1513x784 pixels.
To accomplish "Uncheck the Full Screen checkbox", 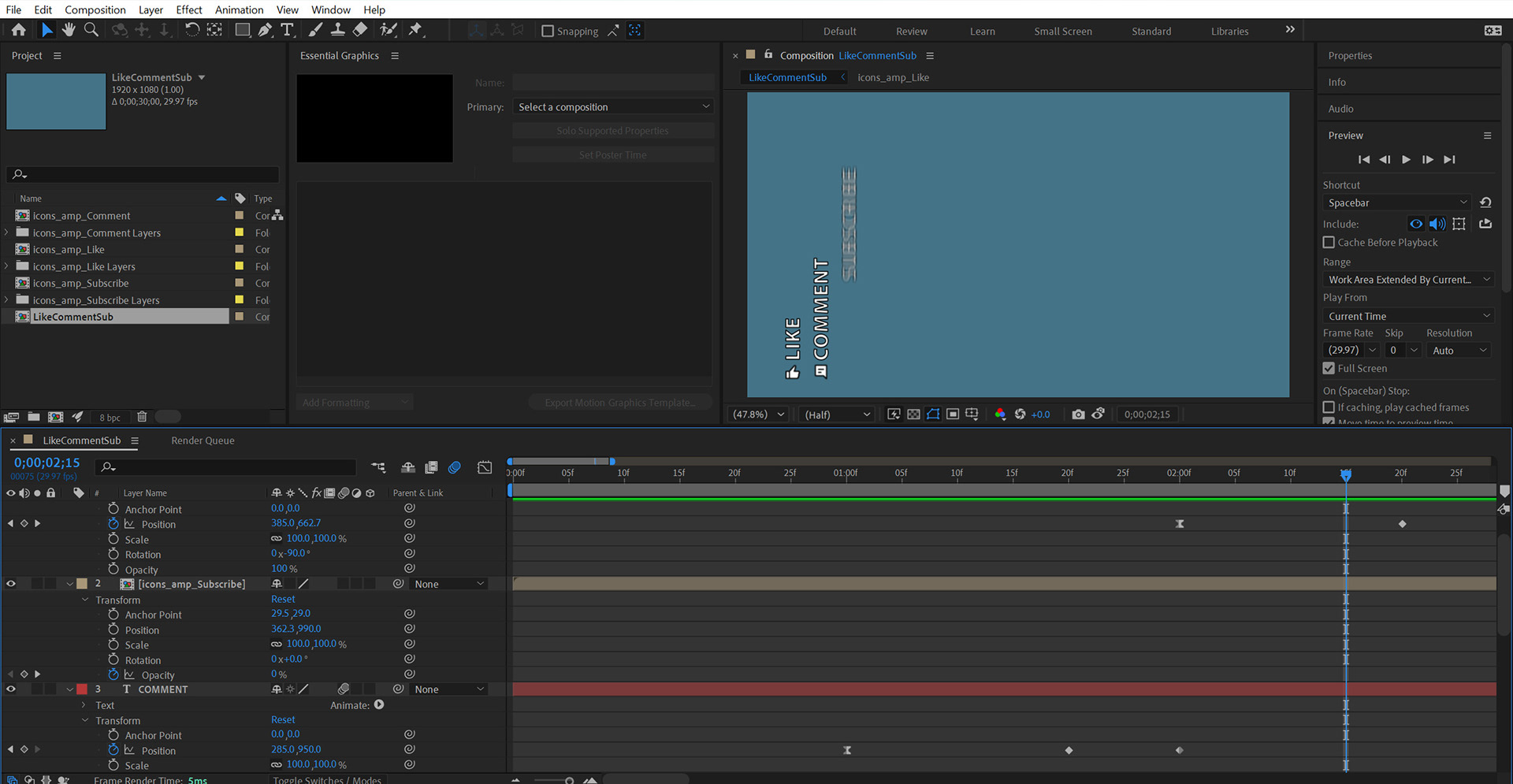I will [x=1329, y=369].
